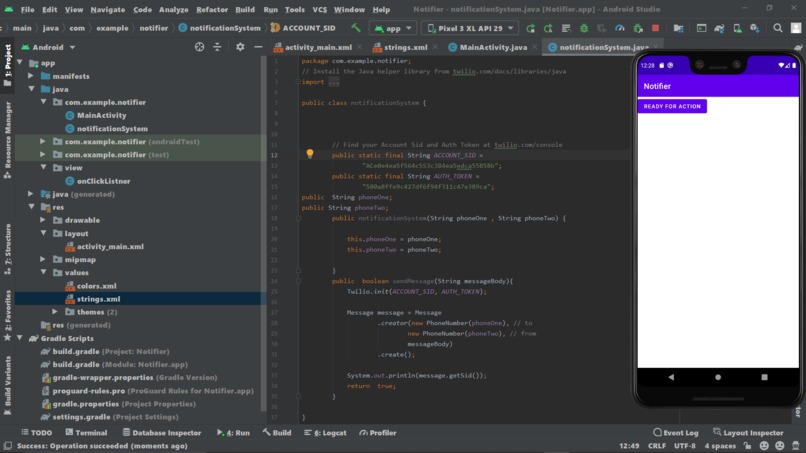Image resolution: width=806 pixels, height=453 pixels.
Task: Click the sad face feedback icon in status bar
Action: (x=780, y=446)
